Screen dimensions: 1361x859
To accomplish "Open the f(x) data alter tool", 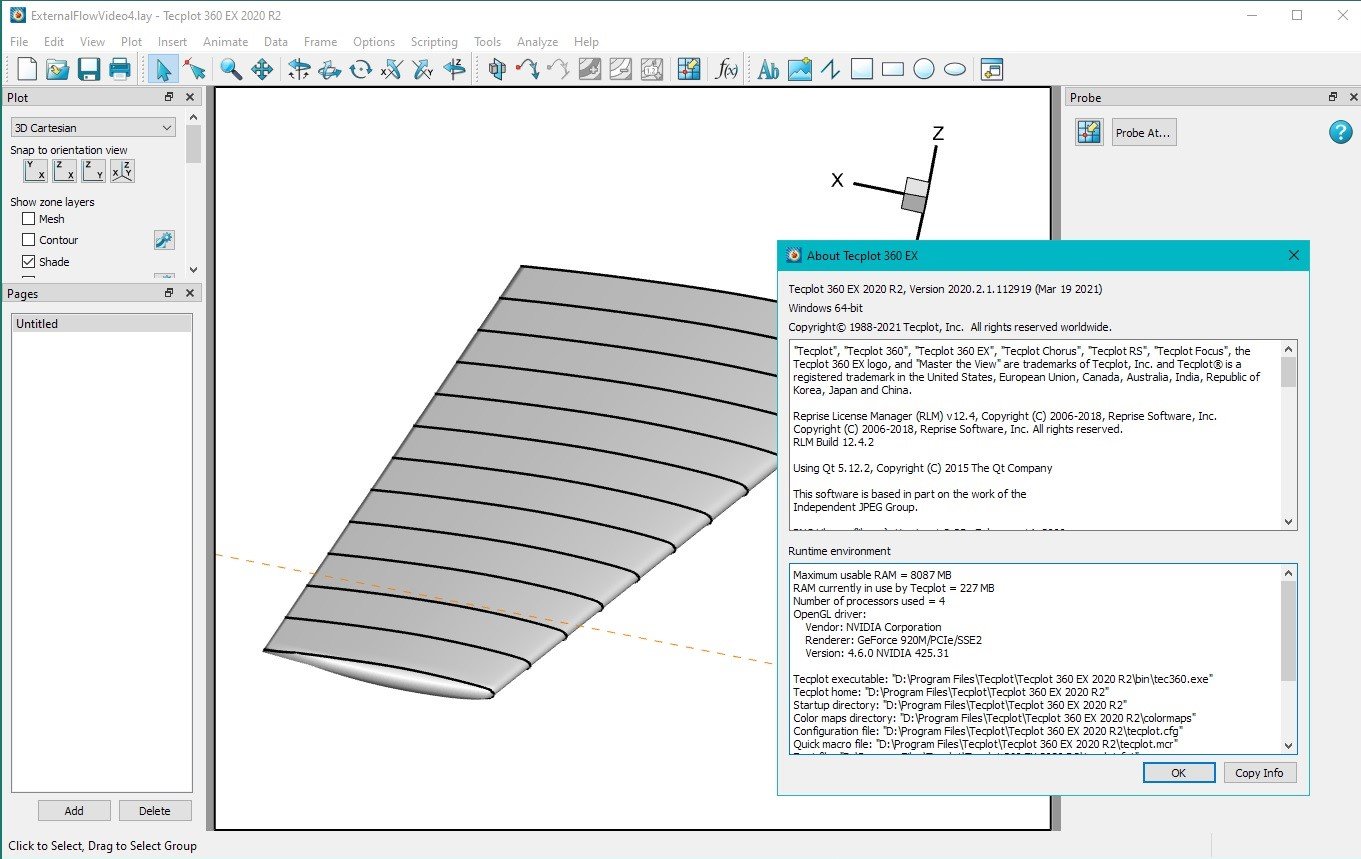I will pos(727,69).
